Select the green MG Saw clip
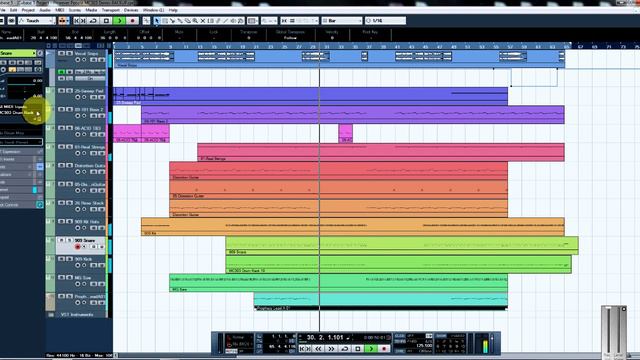 click(338, 283)
